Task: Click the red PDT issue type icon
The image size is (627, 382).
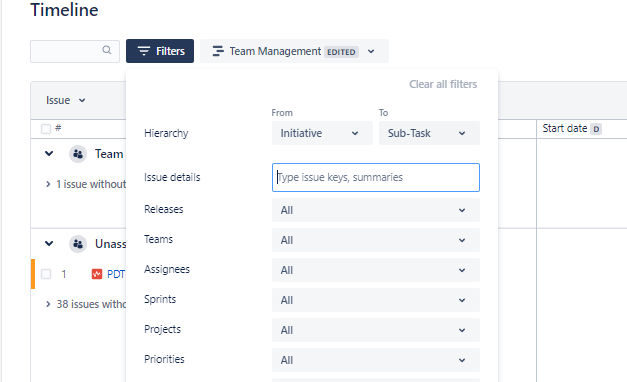Action: click(97, 274)
